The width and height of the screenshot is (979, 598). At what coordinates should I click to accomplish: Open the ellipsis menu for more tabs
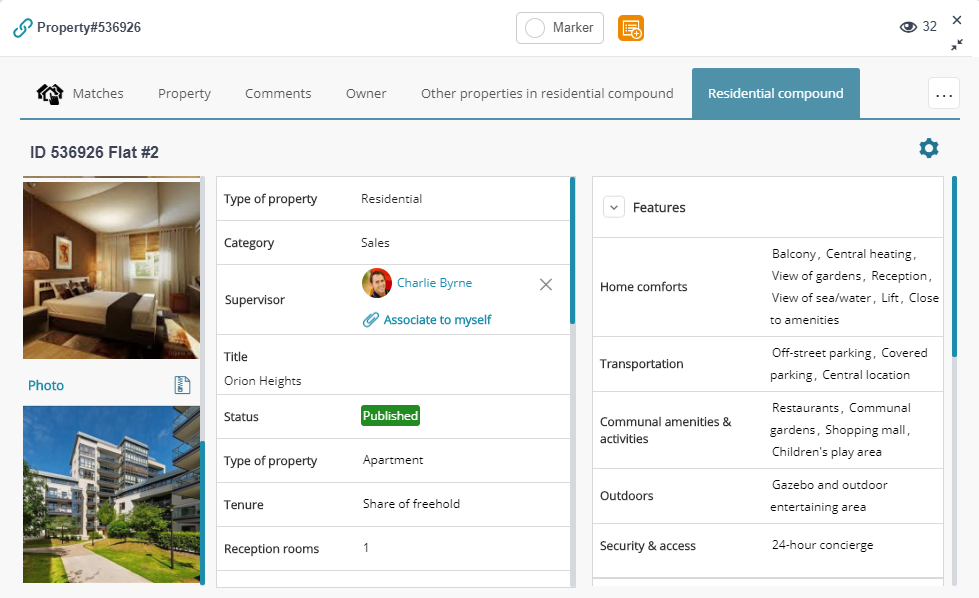944,93
